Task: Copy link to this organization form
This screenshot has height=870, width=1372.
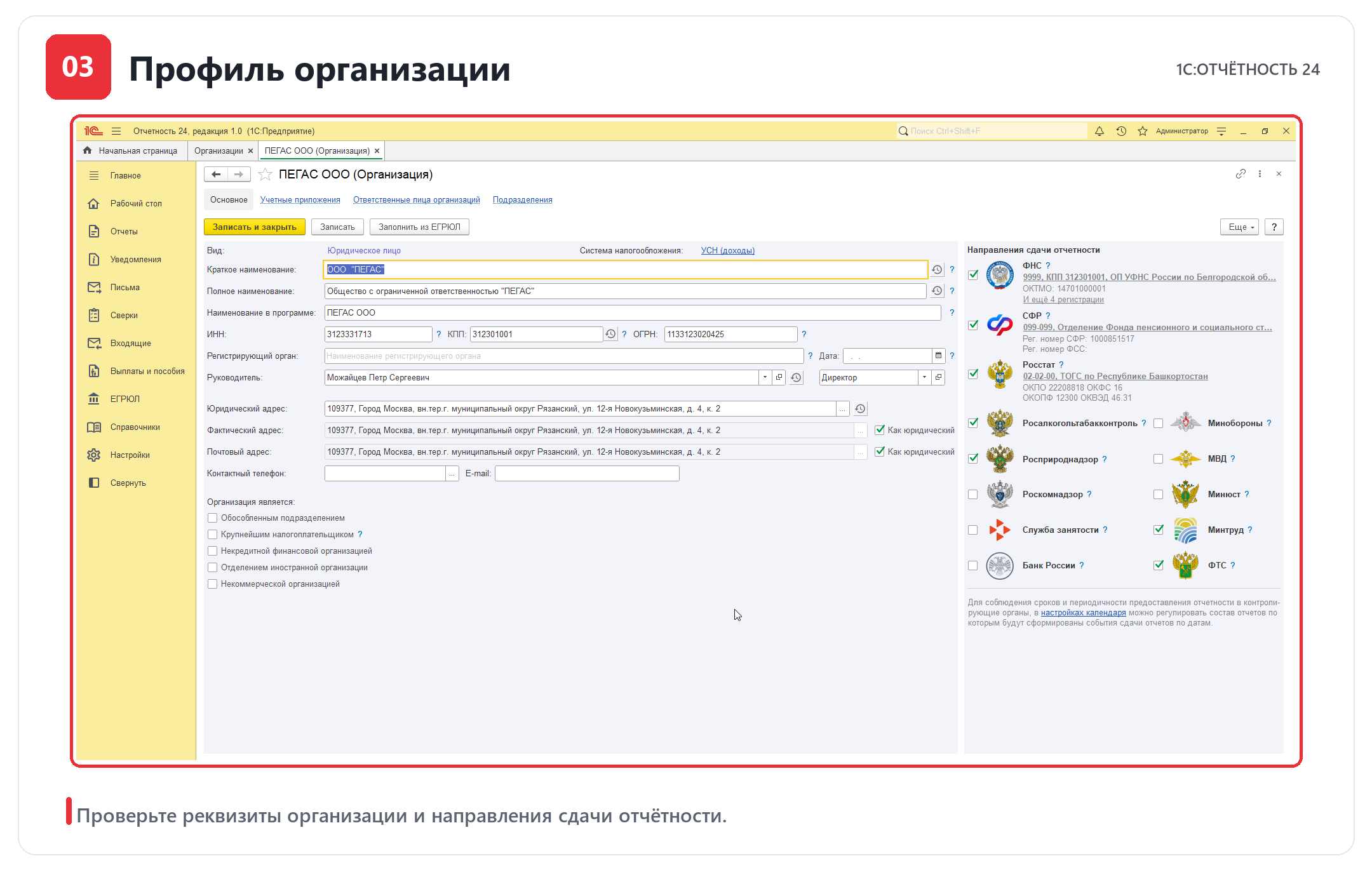Action: coord(1241,174)
